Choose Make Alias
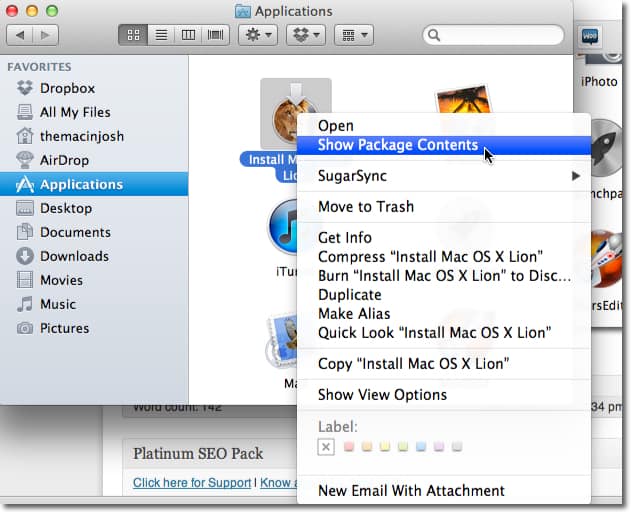632x514 pixels. click(x=444, y=314)
